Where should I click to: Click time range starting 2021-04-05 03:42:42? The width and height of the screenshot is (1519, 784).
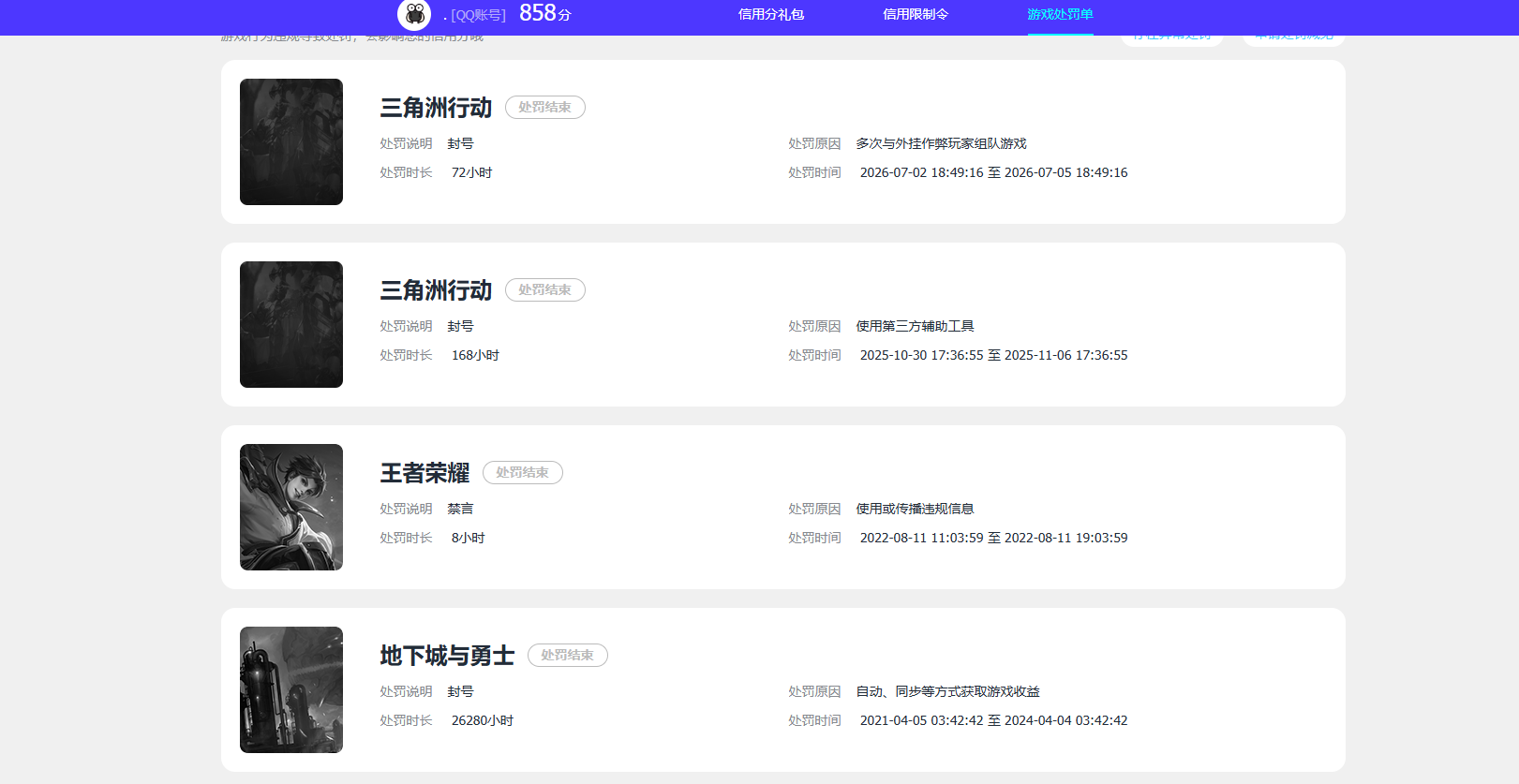[x=993, y=721]
